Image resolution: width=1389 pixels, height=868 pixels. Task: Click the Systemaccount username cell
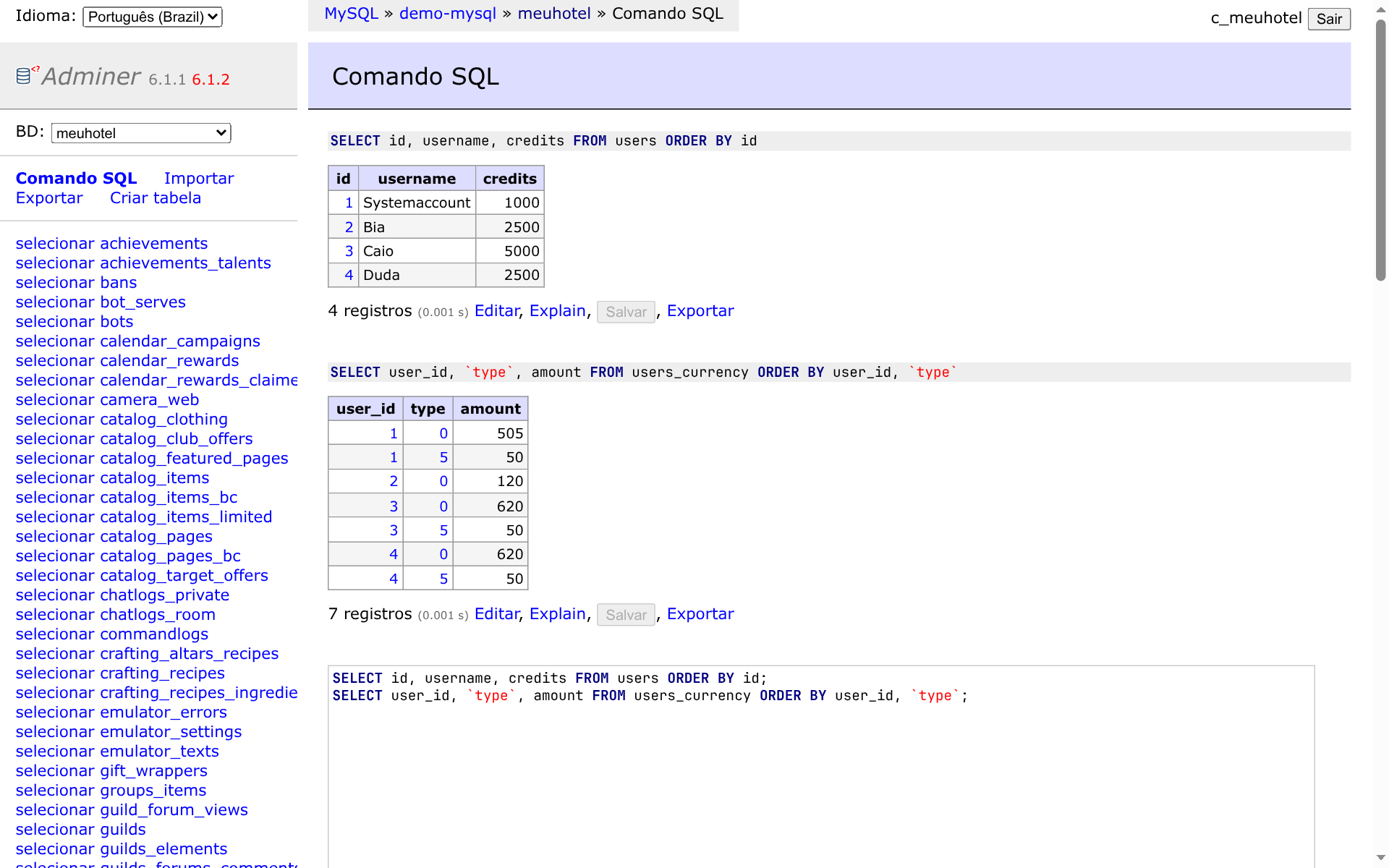click(417, 203)
